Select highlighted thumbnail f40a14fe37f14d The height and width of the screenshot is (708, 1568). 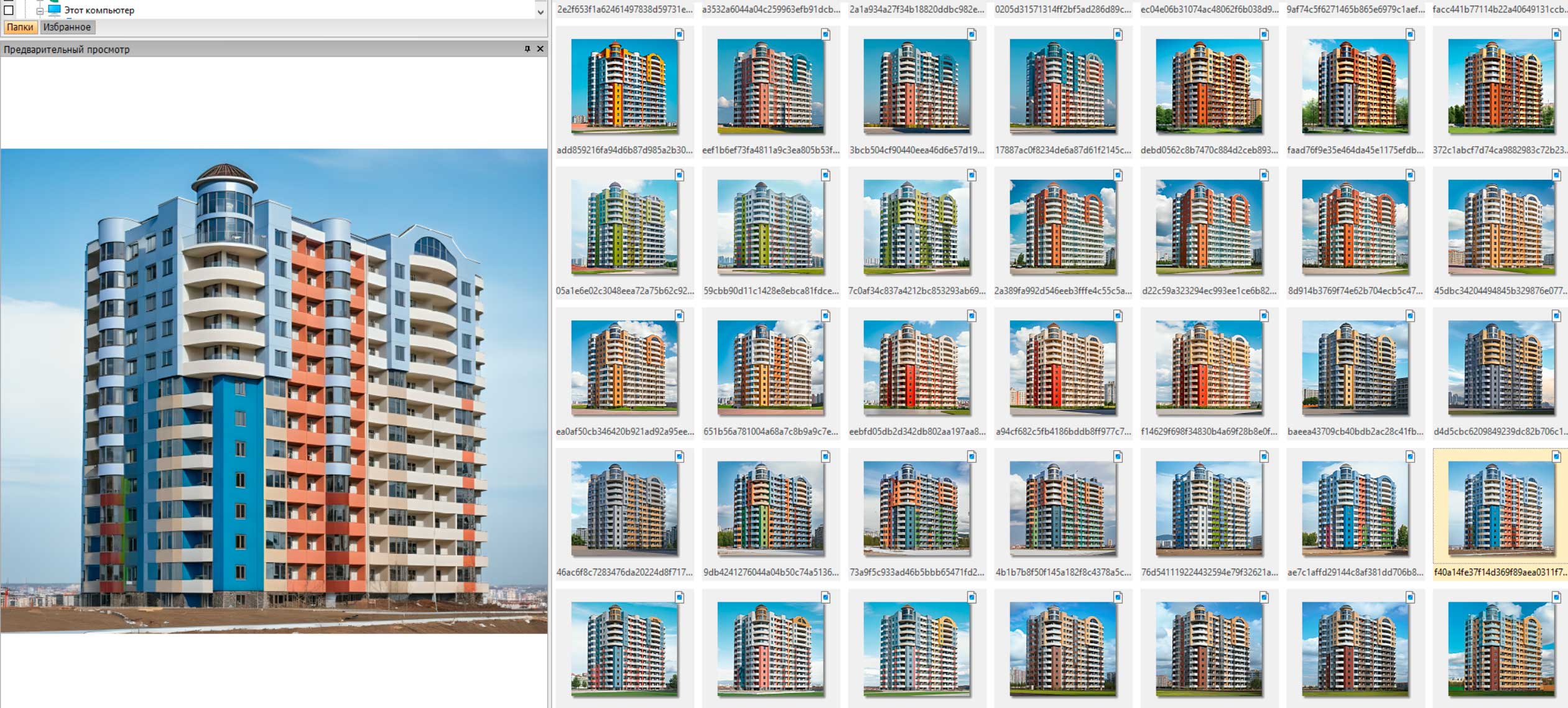click(x=1501, y=508)
